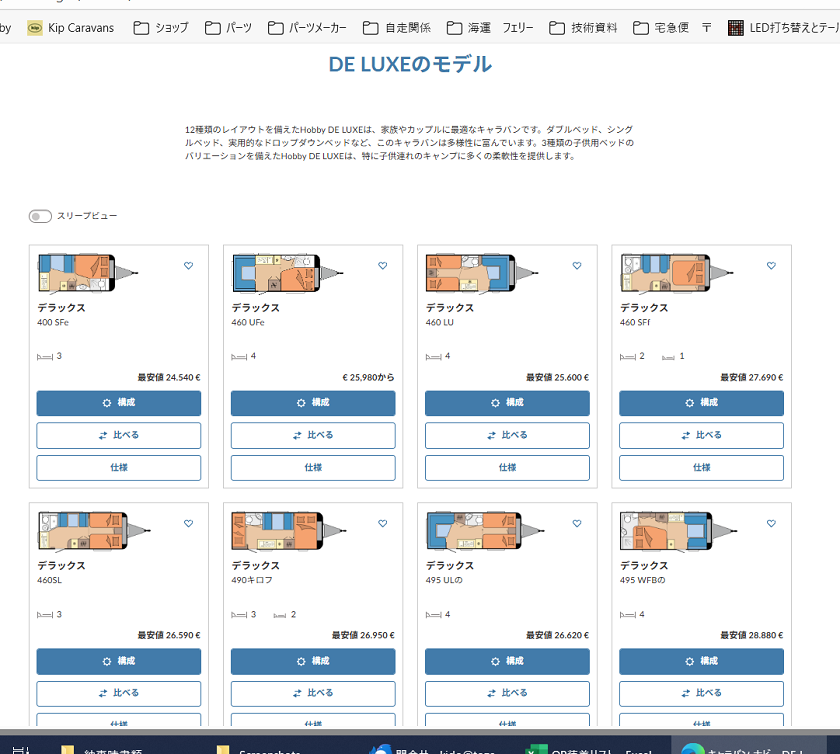
Task: Compare the 495 ULの via 比べる
Action: pos(507,693)
